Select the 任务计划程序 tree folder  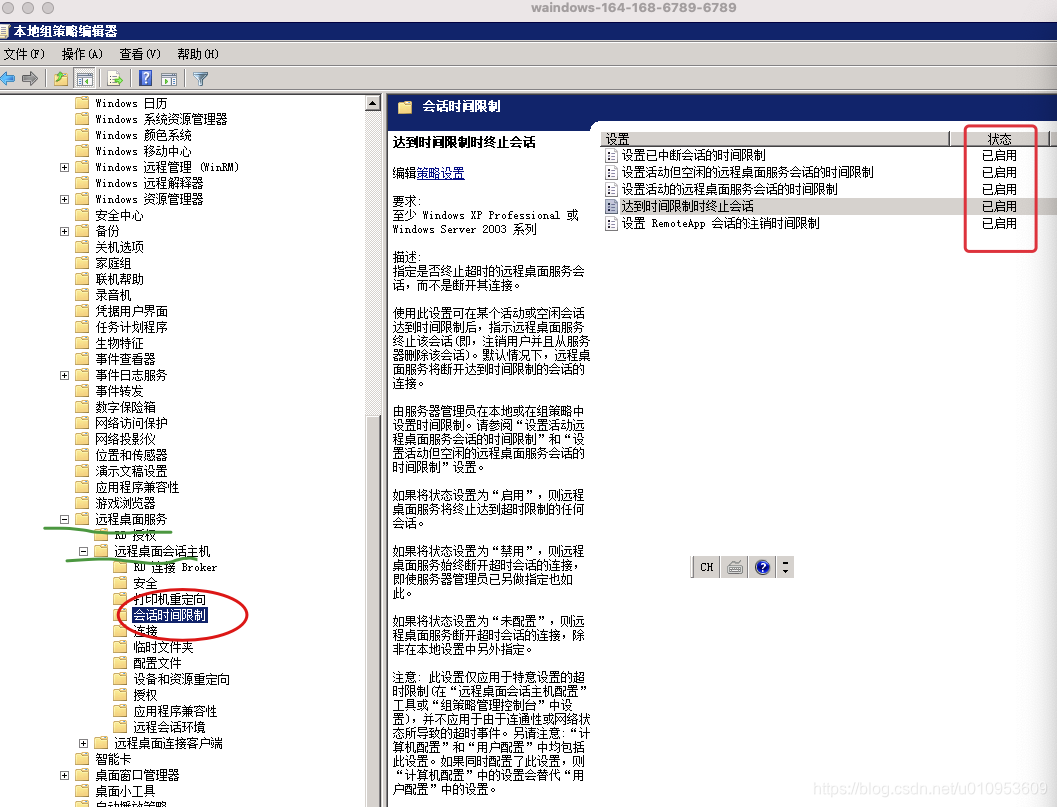click(x=131, y=327)
